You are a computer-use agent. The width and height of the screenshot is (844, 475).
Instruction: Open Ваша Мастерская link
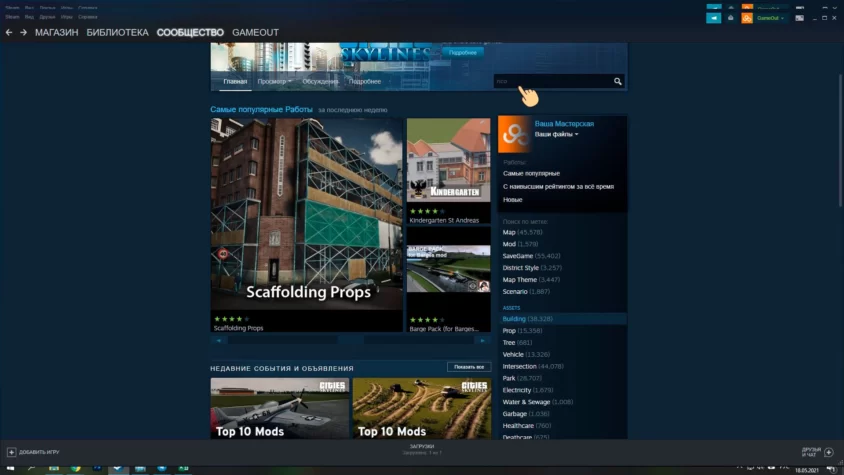[564, 123]
